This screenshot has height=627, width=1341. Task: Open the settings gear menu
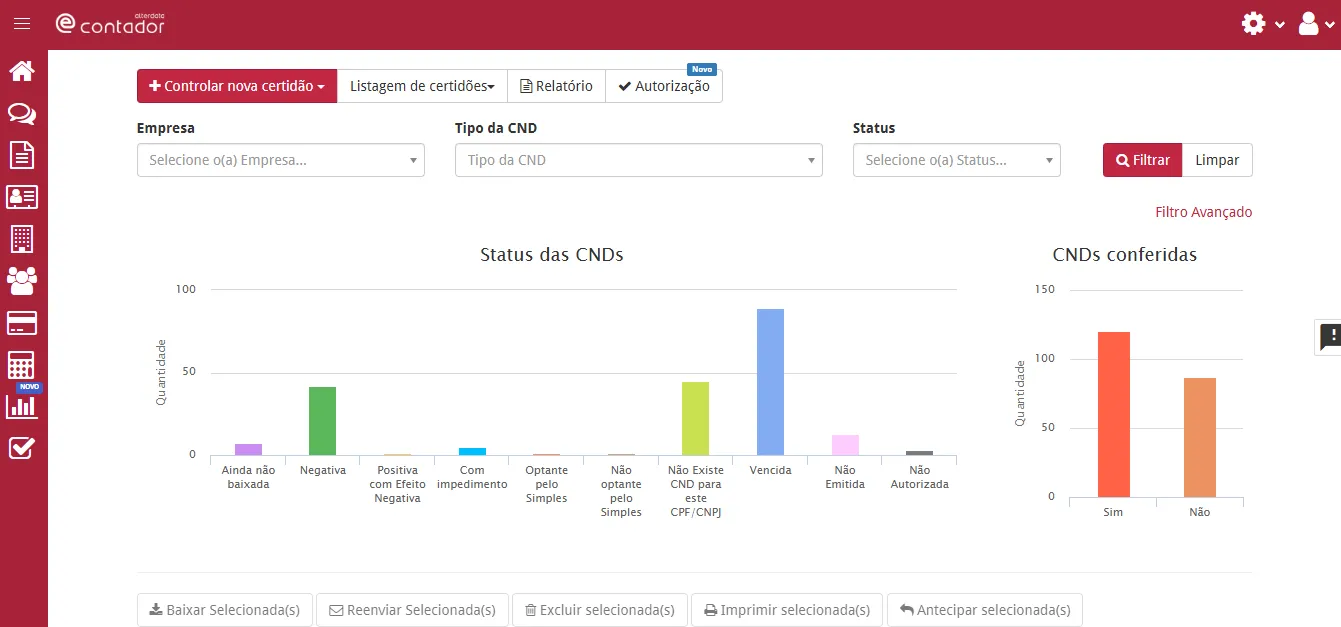pyautogui.click(x=1262, y=24)
